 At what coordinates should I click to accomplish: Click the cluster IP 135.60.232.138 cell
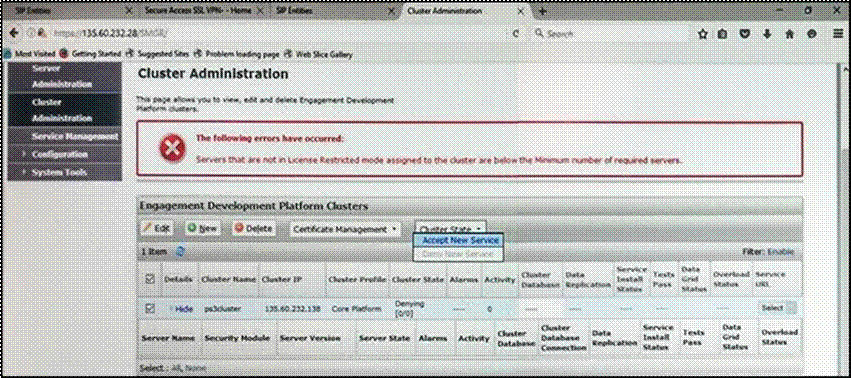click(292, 308)
